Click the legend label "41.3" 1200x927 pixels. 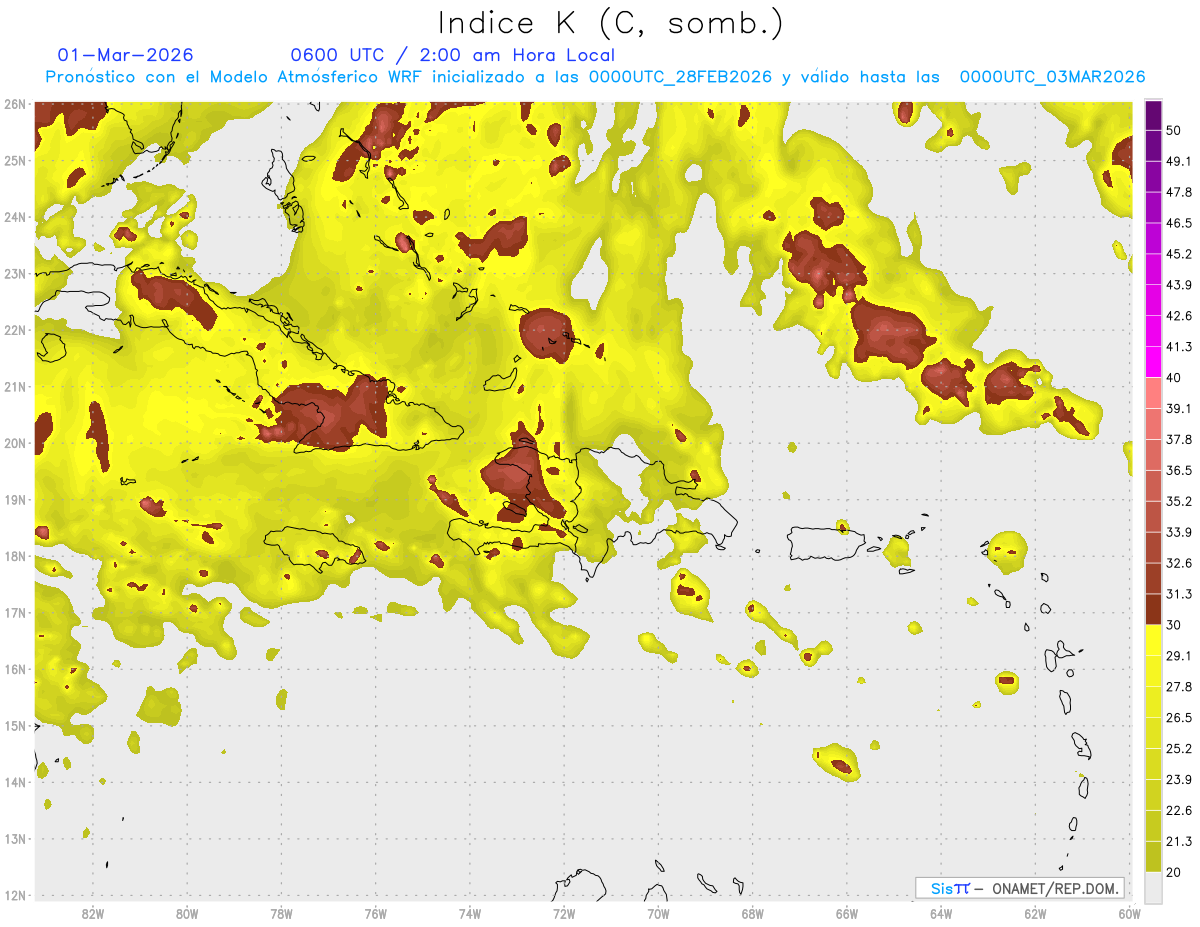click(1179, 347)
